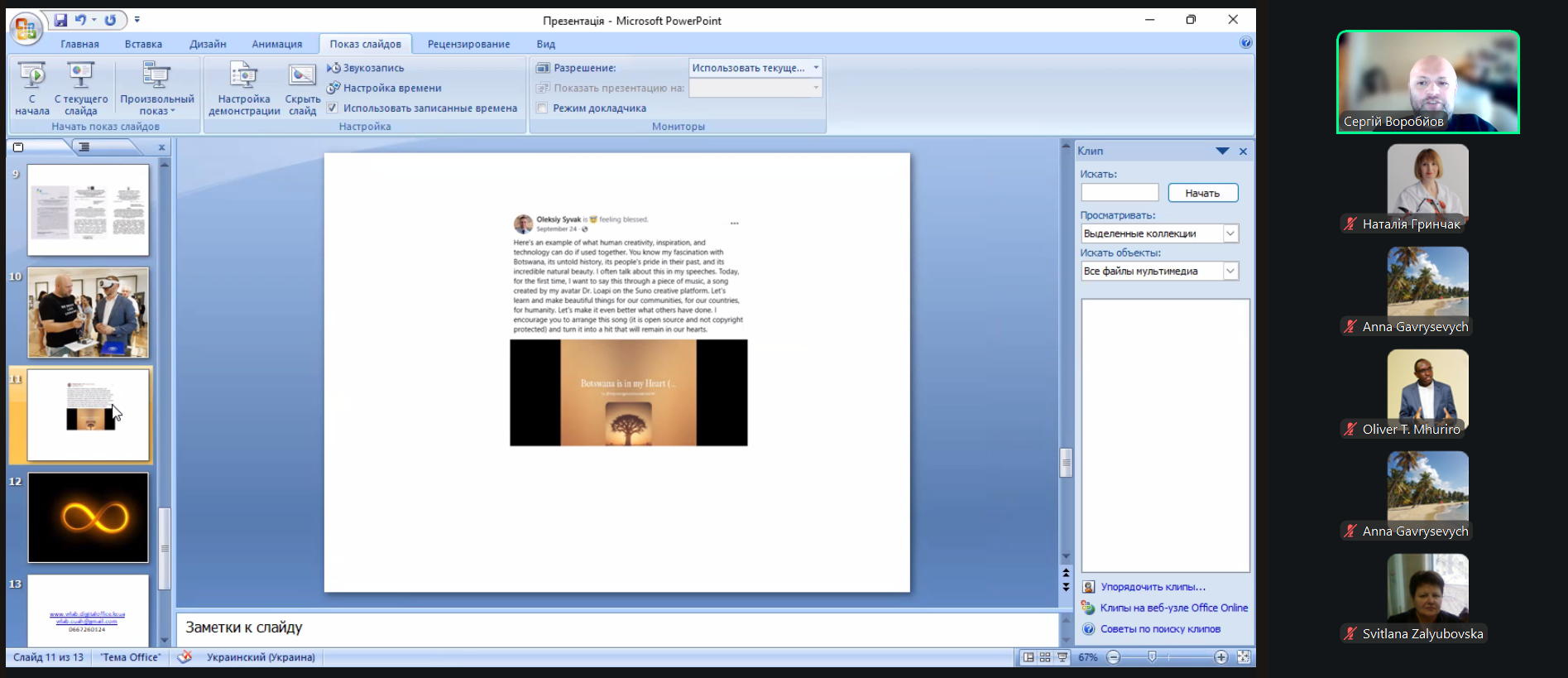Enable presenter view checkbox

pyautogui.click(x=542, y=108)
